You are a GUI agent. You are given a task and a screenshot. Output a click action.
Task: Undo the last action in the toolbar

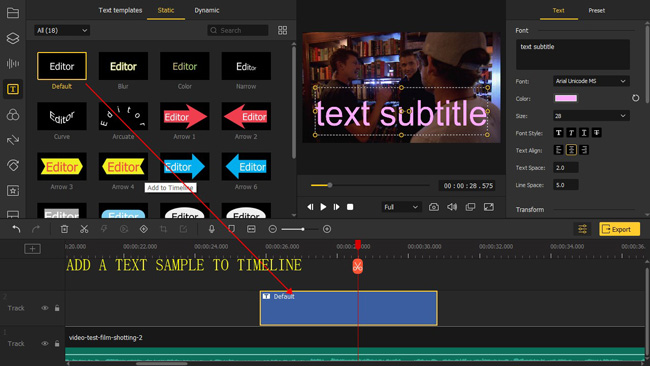(x=16, y=229)
